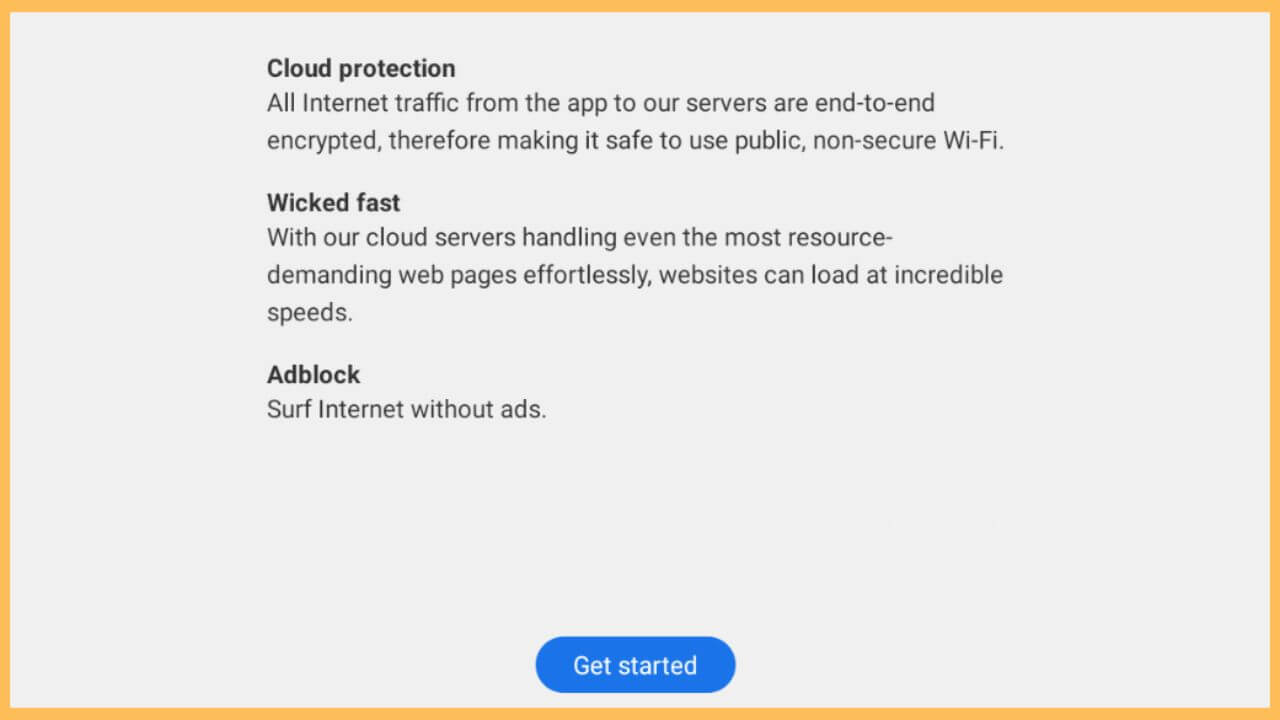1280x720 pixels.
Task: Click the orange border at the bottom
Action: click(x=640, y=714)
